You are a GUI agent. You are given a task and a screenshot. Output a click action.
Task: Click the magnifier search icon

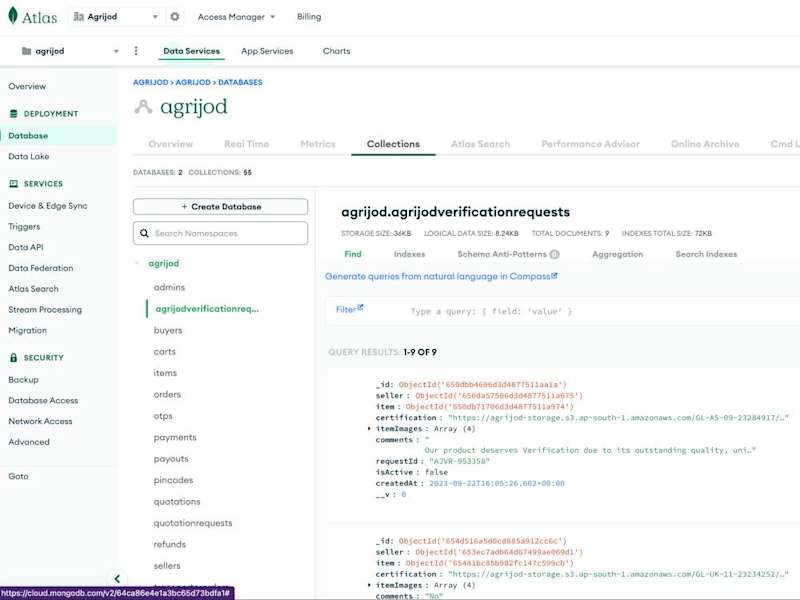(x=144, y=233)
